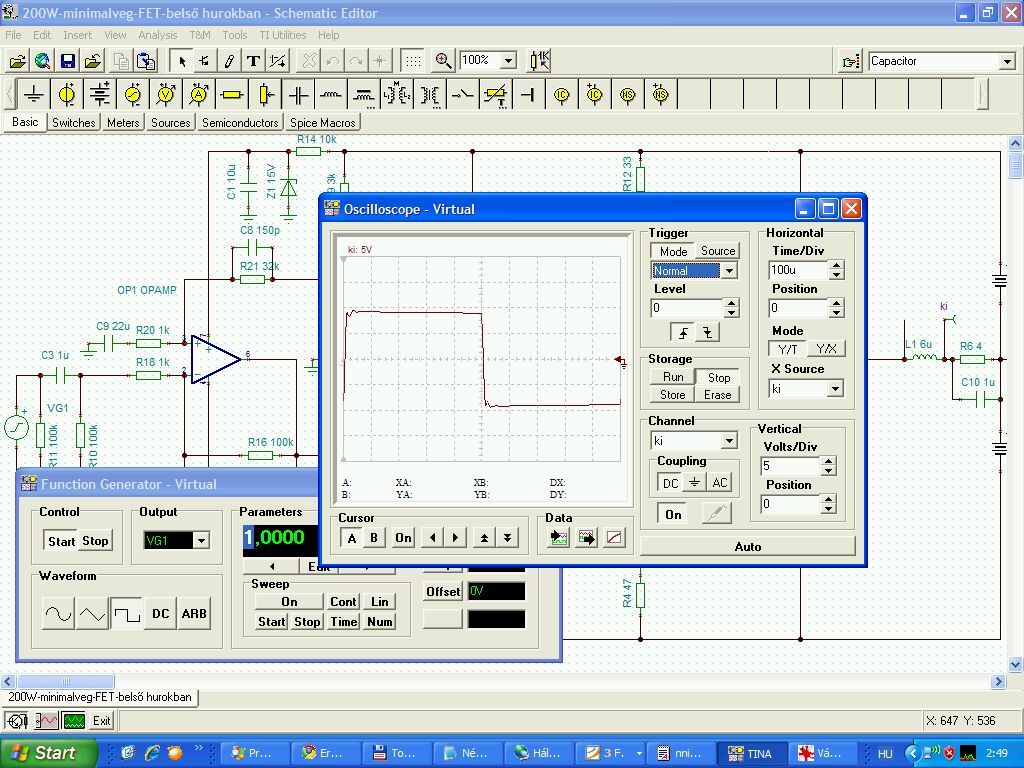Click the zoom magnifier toolbar icon
The image size is (1024, 768).
(x=443, y=61)
